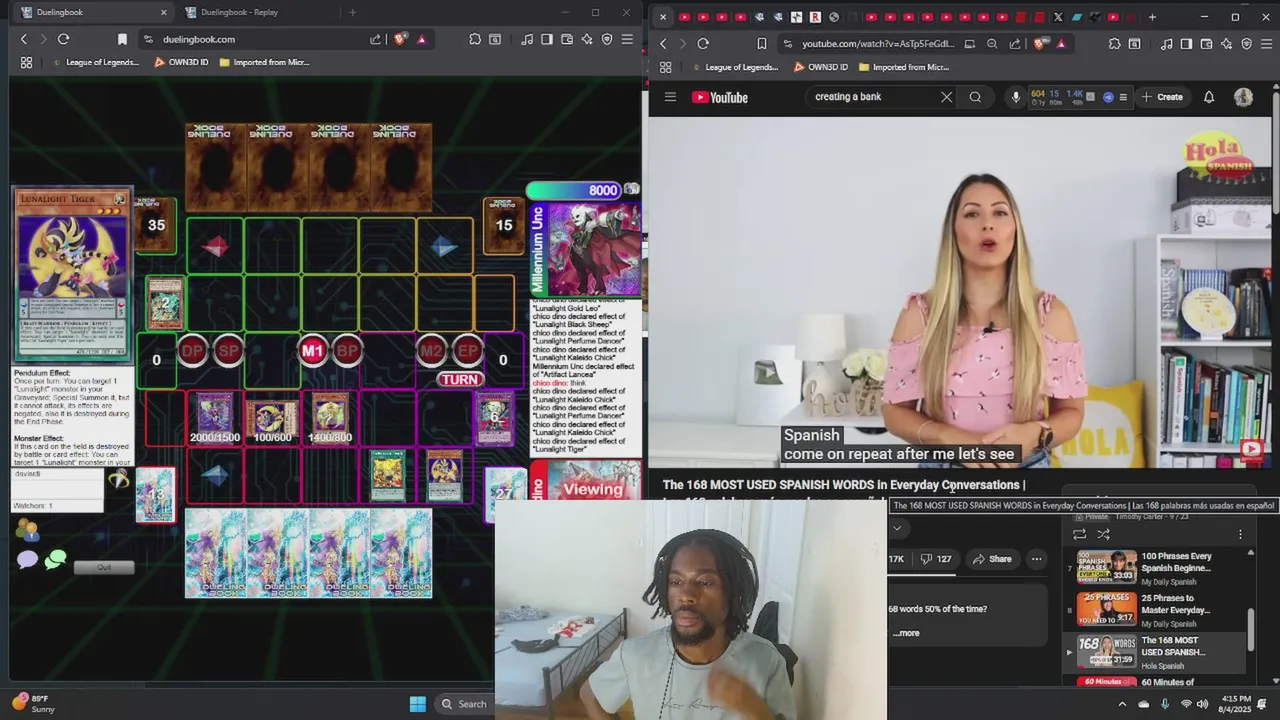
Task: Click the Quit button in Duelingbook
Action: [104, 567]
